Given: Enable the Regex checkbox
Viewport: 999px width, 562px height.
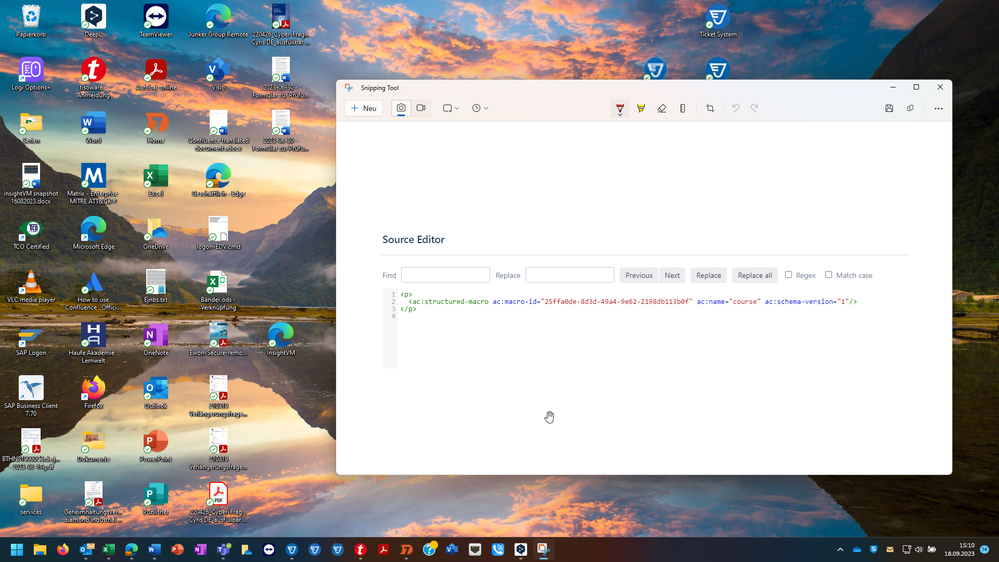Looking at the screenshot, I should 789,275.
